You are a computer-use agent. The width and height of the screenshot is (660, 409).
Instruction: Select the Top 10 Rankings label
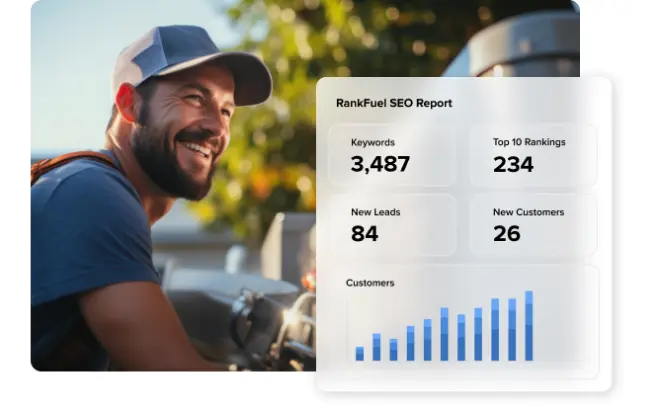point(529,142)
